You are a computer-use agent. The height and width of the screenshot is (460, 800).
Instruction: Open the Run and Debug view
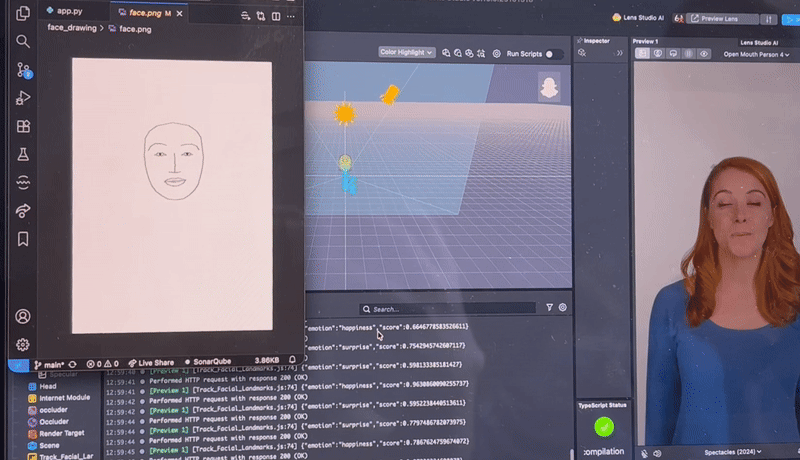pos(23,98)
